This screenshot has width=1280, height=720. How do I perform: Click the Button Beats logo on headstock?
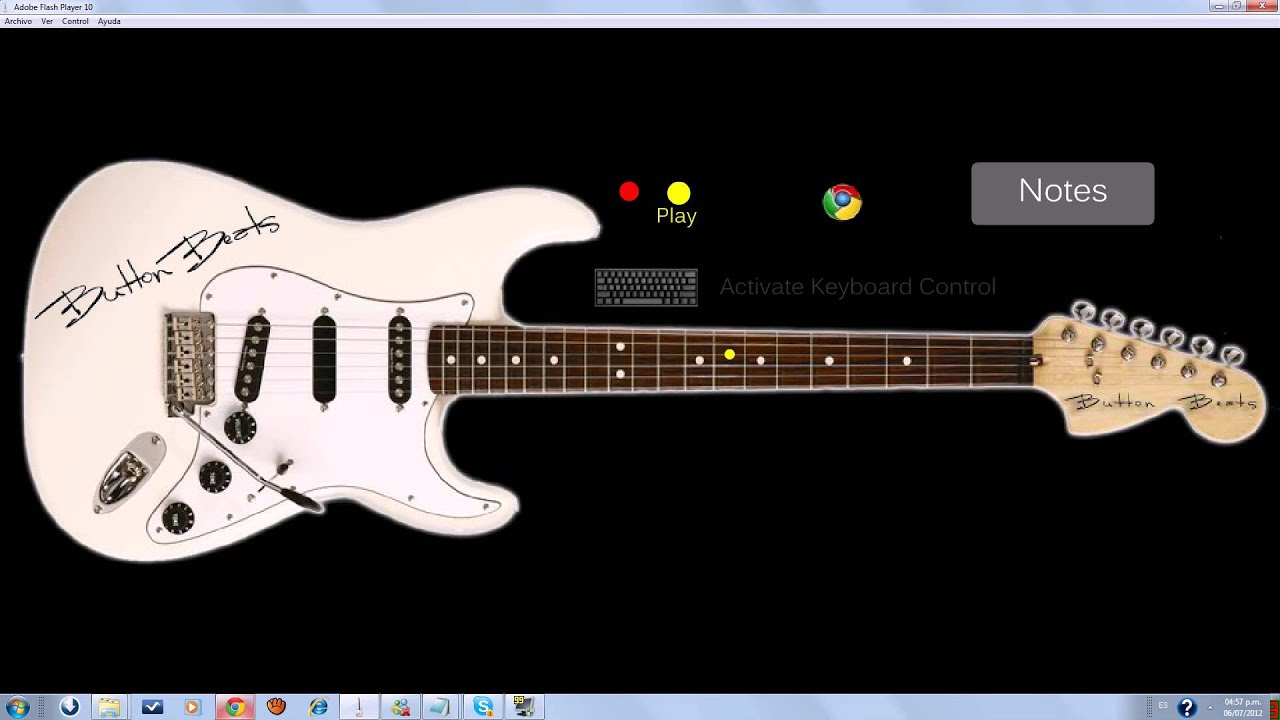point(1160,402)
